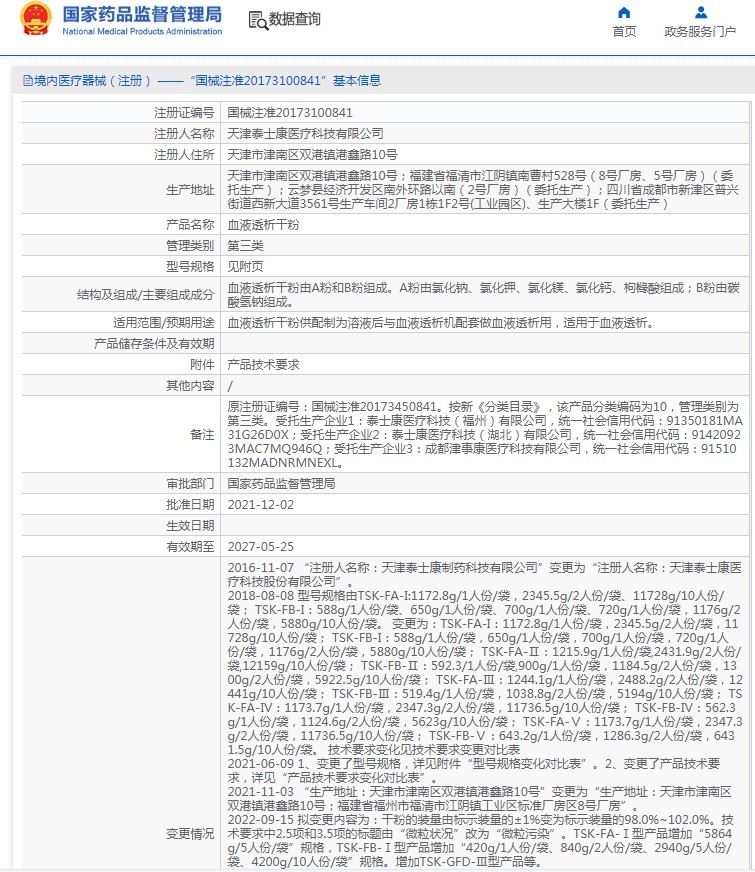Click 国家药品监督管理局 title text
This screenshot has height=872, width=755.
[142, 14]
